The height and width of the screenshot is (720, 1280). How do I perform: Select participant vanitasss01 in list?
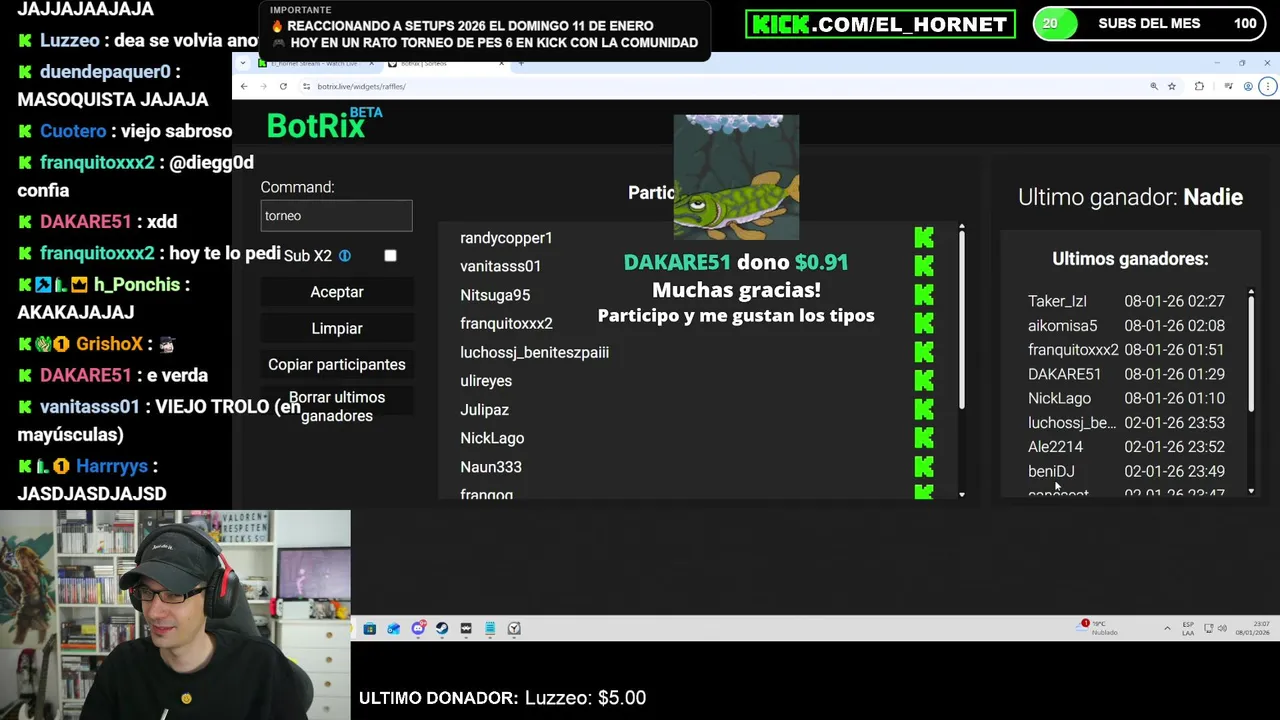tap(500, 266)
